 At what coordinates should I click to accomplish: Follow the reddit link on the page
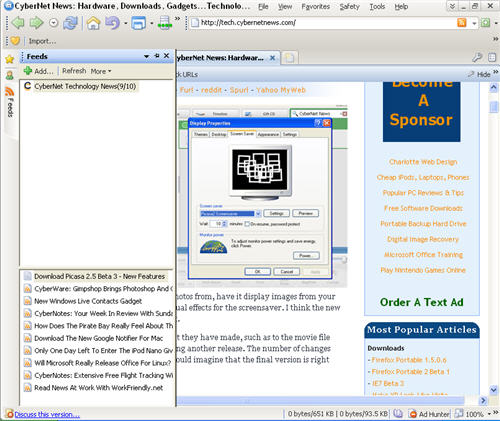click(211, 90)
